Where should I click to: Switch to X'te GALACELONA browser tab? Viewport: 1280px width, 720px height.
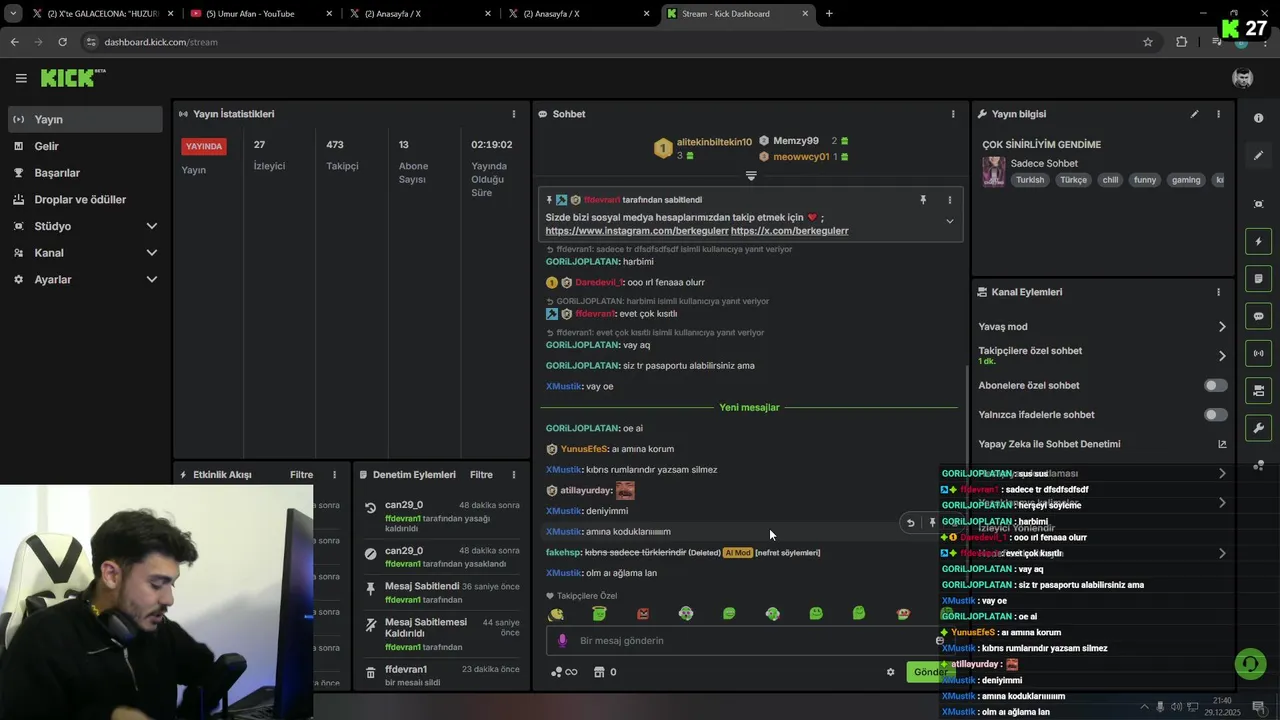point(103,14)
